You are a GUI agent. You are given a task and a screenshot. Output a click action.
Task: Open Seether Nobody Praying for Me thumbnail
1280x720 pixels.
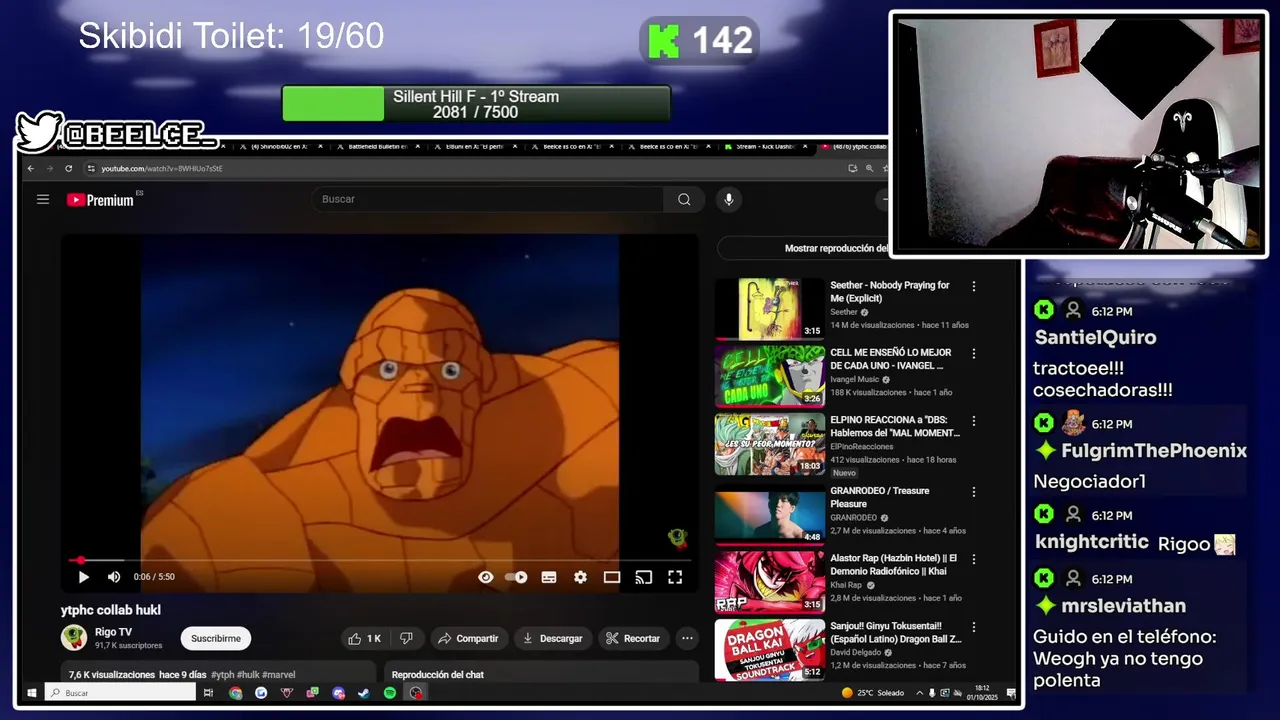click(769, 309)
